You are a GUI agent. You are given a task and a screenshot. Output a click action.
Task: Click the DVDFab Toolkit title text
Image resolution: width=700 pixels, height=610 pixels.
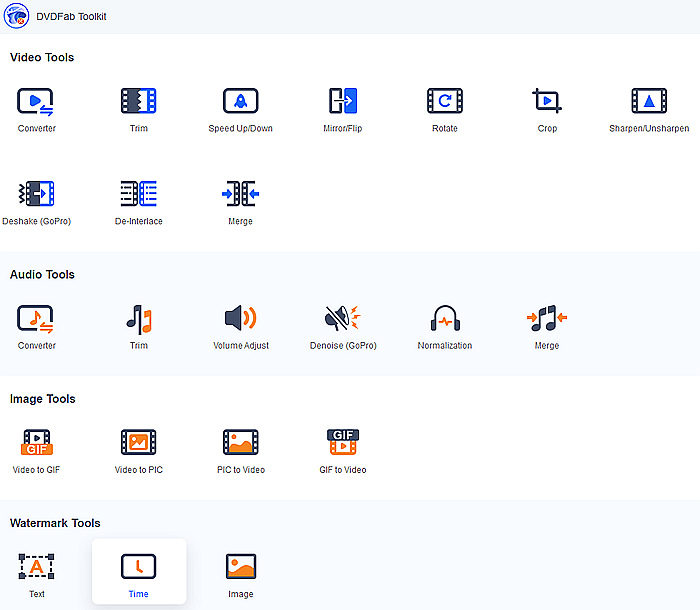click(x=71, y=17)
